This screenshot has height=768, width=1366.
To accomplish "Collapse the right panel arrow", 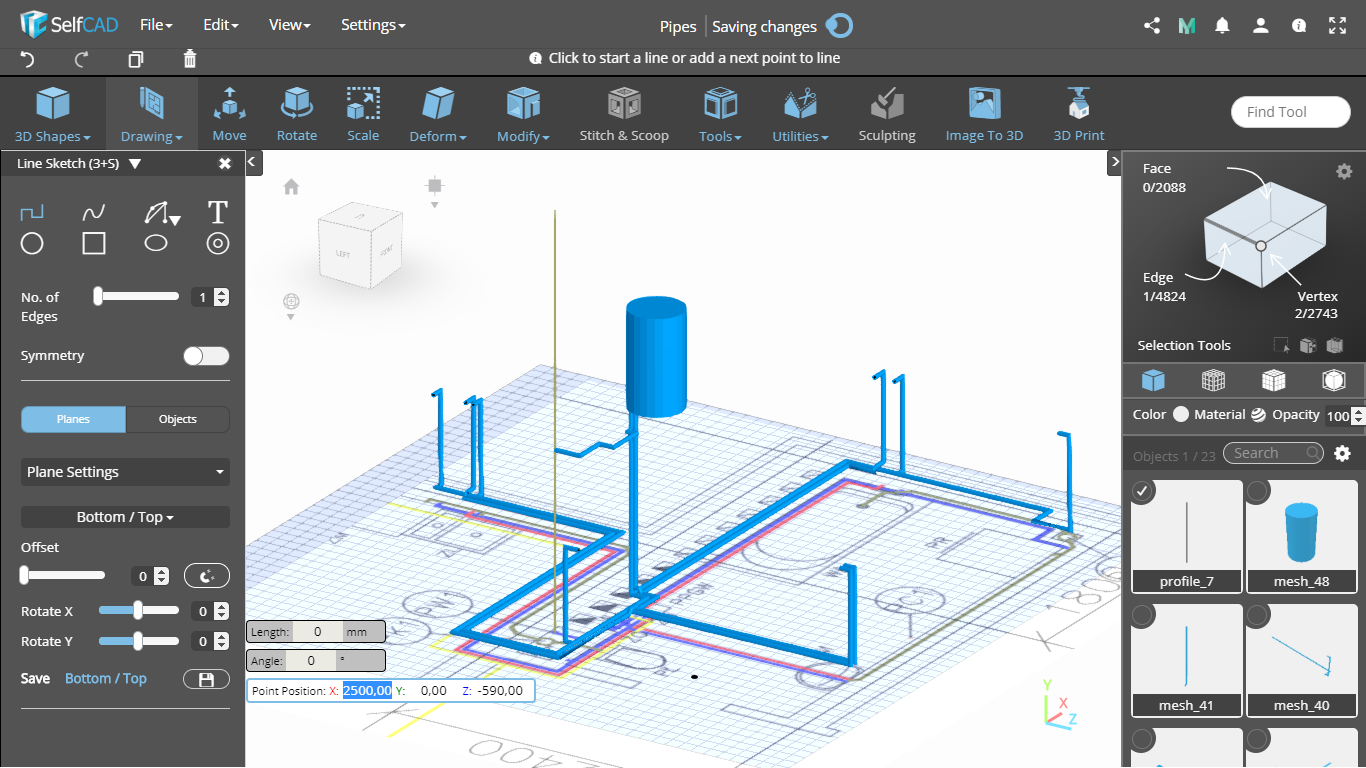I will tap(1114, 161).
